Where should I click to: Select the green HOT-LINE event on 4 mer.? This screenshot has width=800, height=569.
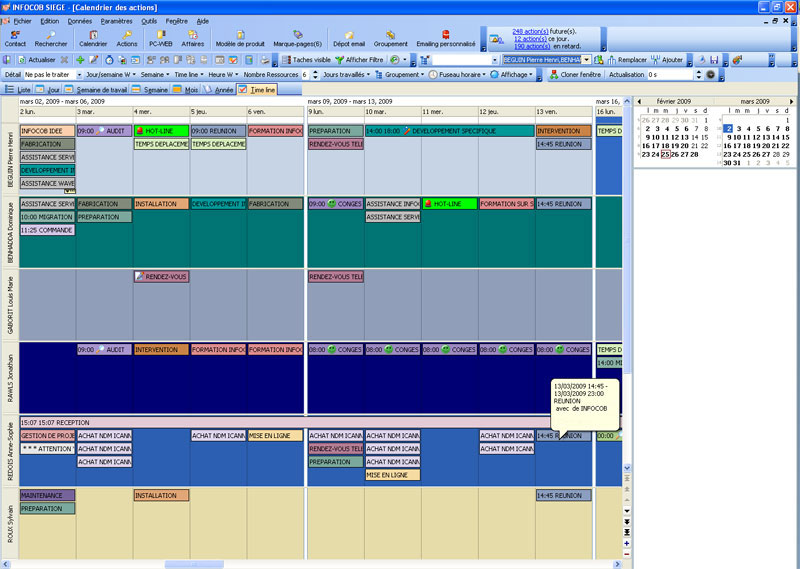[x=161, y=131]
